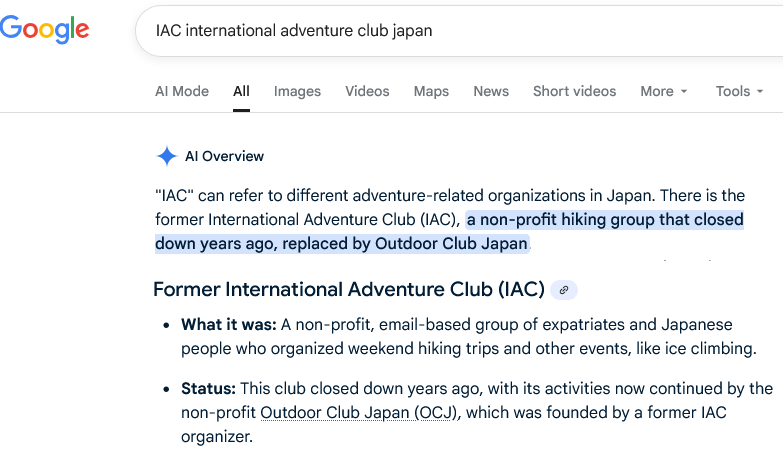Viewport: 783px width, 460px height.
Task: Open the Short videos tab
Action: [x=574, y=91]
